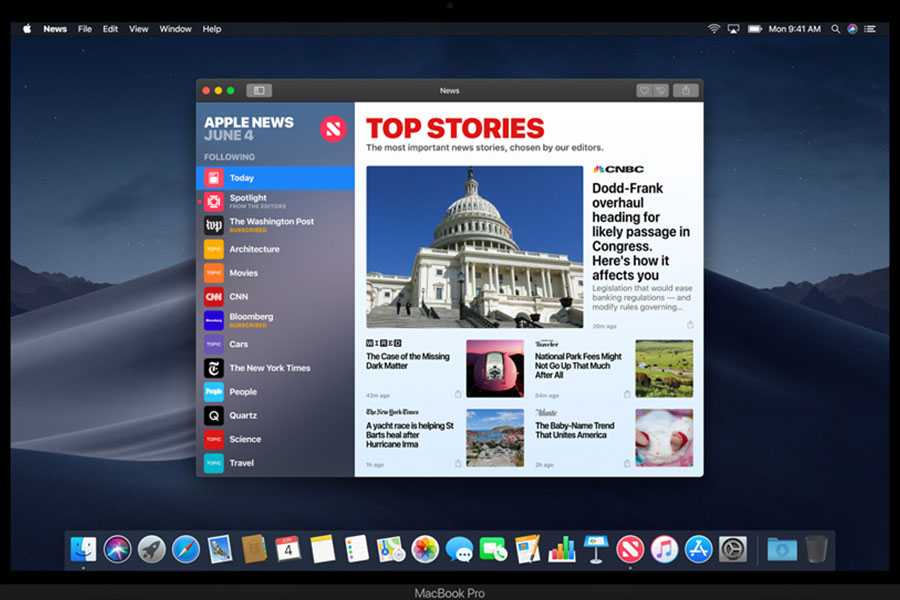Click the Dislike story broken-heart icon
This screenshot has width=900, height=600.
point(661,90)
